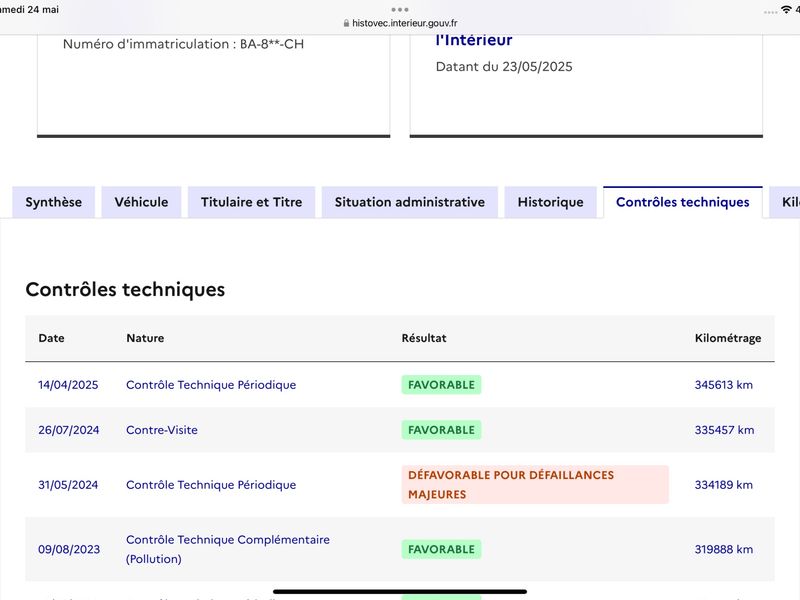Screen dimensions: 800x600
Task: Tap the home indicator bar at bottom
Action: (400, 592)
